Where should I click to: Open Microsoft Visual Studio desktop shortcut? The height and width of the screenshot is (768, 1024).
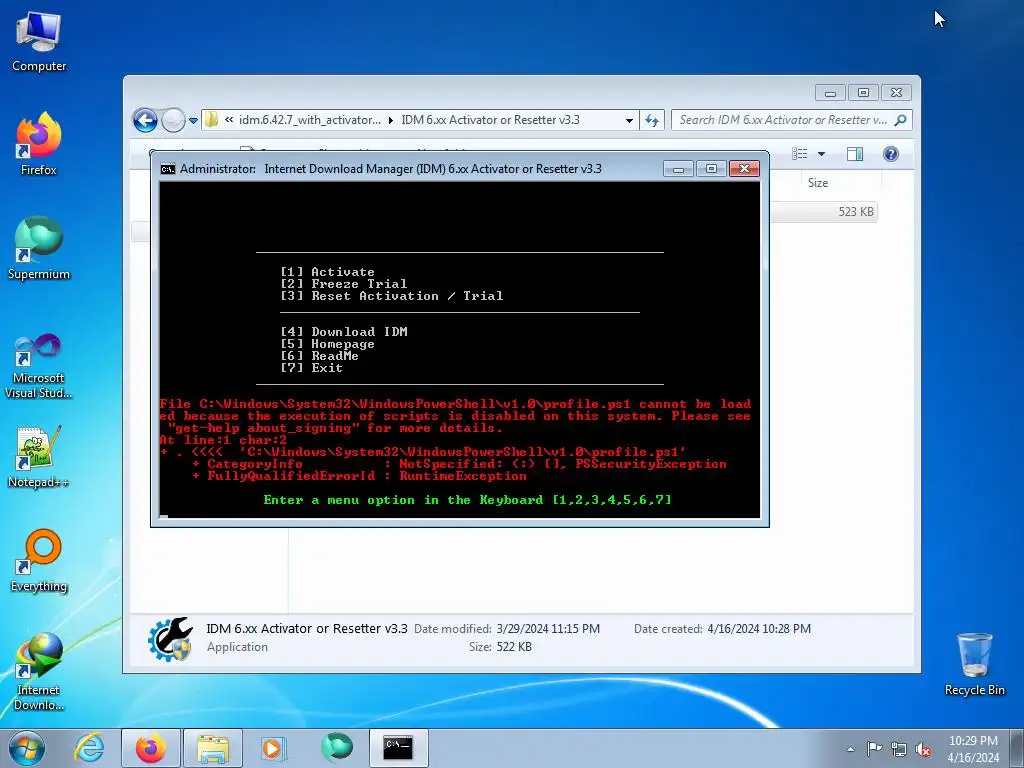click(x=39, y=366)
